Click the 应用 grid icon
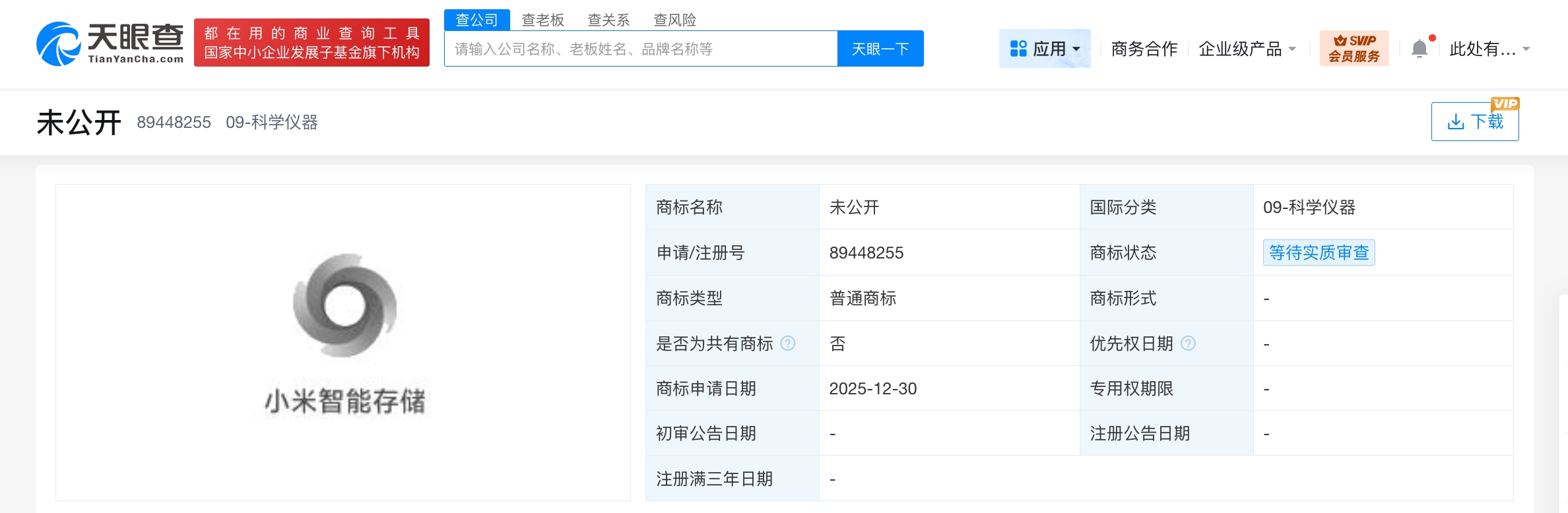The image size is (1568, 513). click(x=1018, y=49)
